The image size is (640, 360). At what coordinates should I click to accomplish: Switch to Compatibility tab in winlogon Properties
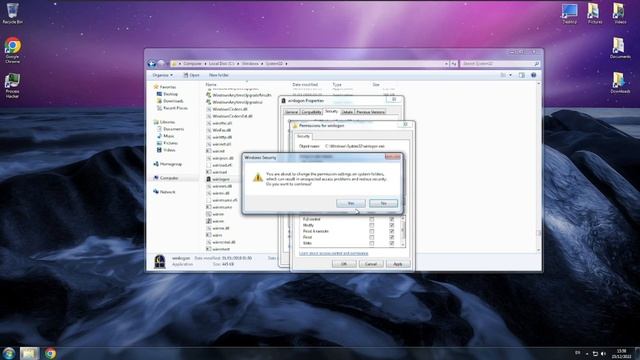click(x=311, y=112)
